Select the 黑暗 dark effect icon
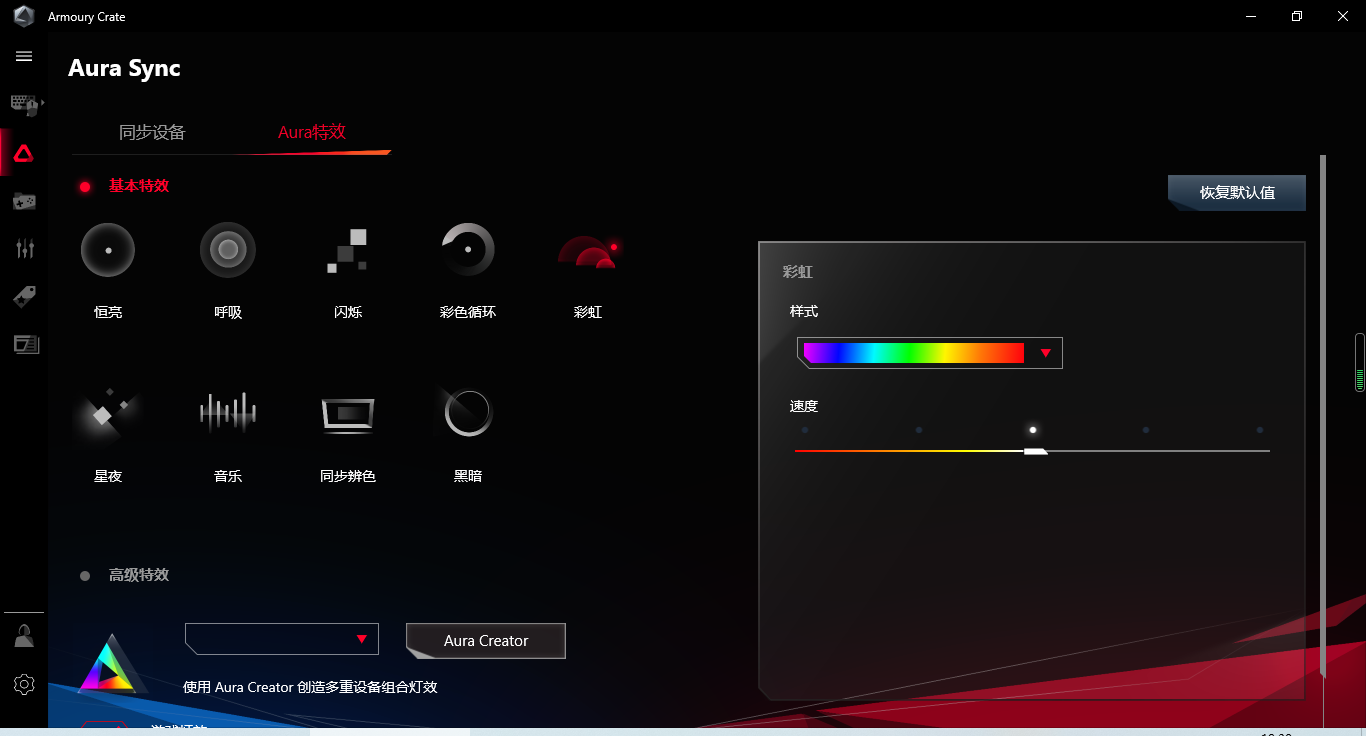This screenshot has width=1366, height=736. (x=468, y=412)
